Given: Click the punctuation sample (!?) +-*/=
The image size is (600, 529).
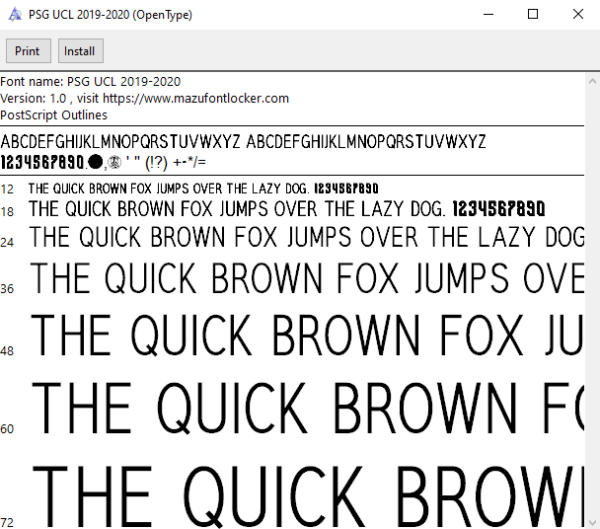Looking at the screenshot, I should pyautogui.click(x=176, y=163).
